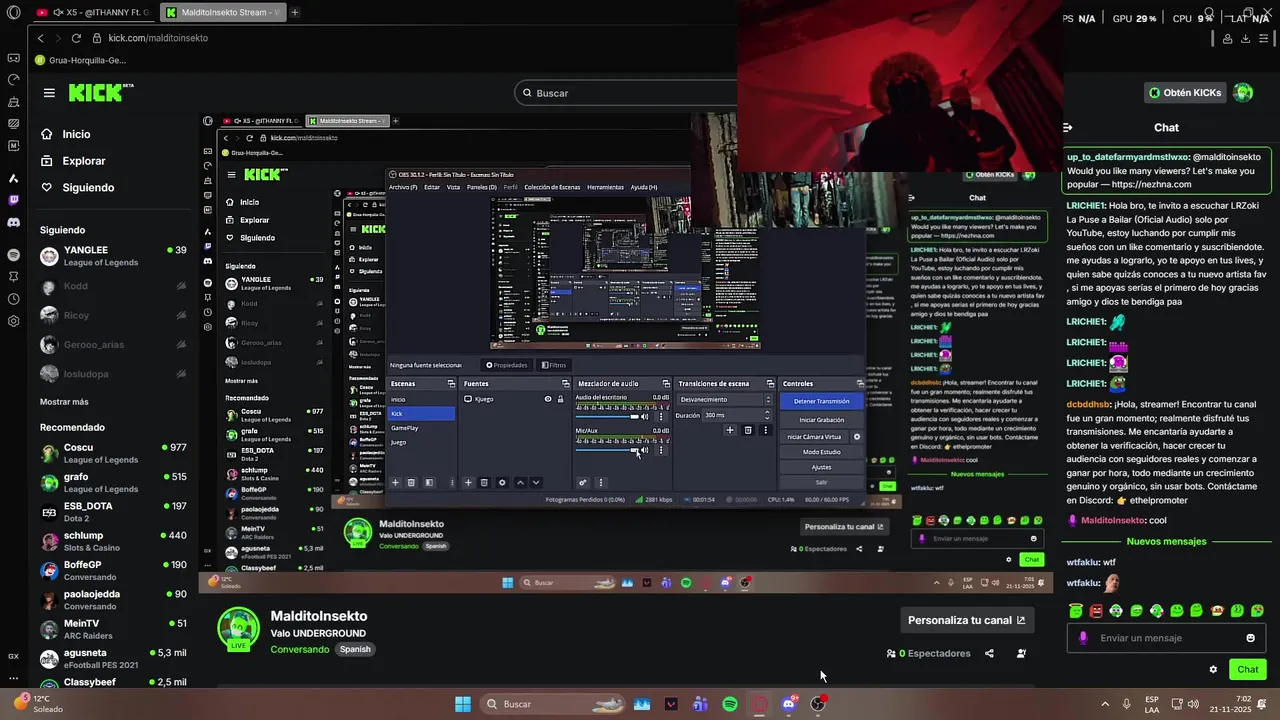Go back with the browser back arrow
The width and height of the screenshot is (1280, 720).
tap(40, 38)
